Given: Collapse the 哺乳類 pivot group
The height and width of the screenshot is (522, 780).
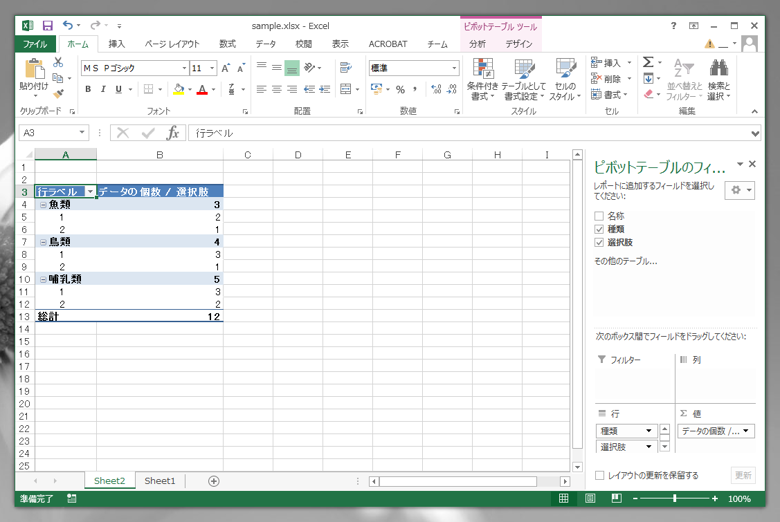Looking at the screenshot, I should point(43,280).
